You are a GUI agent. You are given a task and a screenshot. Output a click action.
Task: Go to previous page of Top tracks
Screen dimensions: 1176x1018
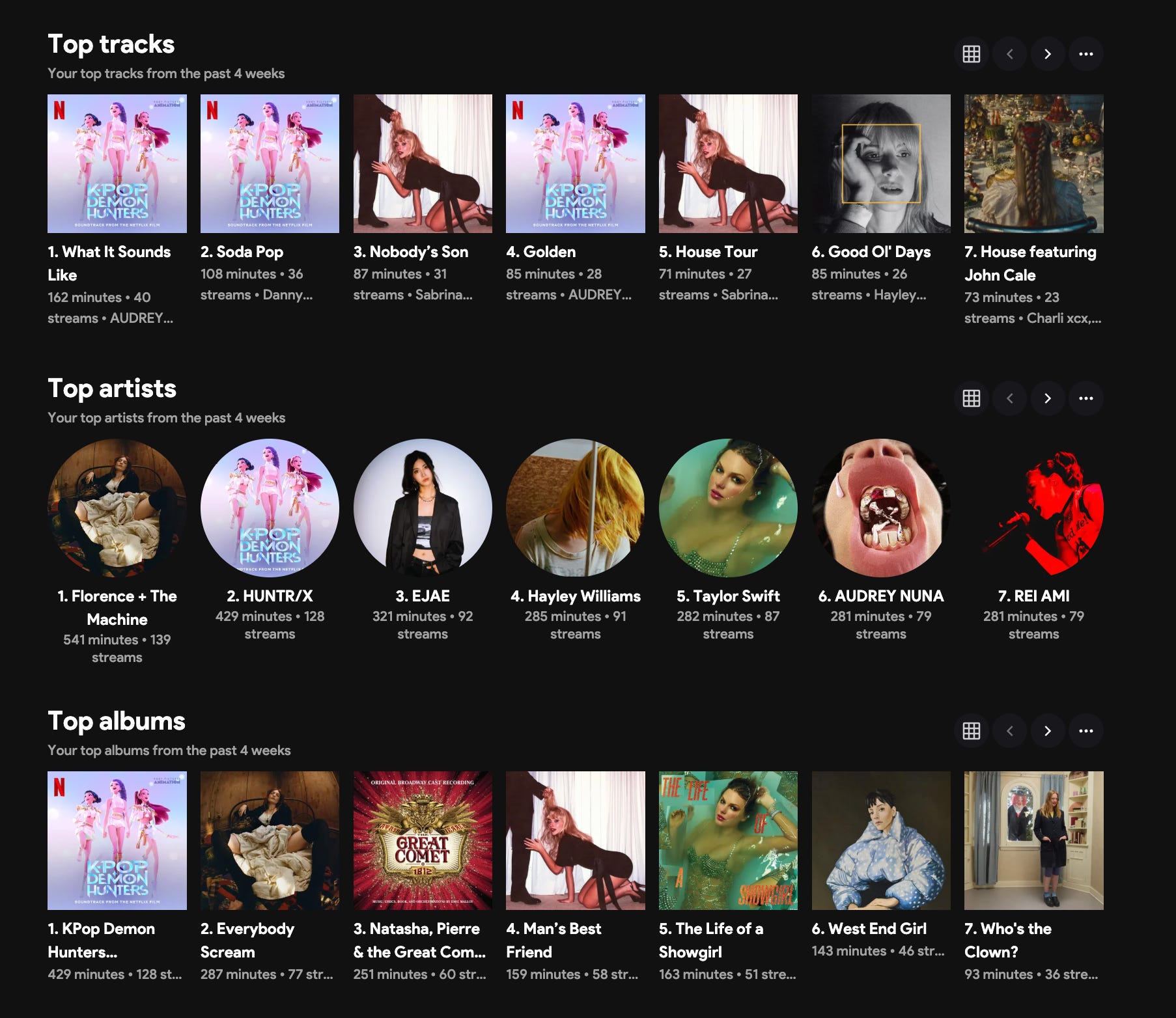(1009, 54)
